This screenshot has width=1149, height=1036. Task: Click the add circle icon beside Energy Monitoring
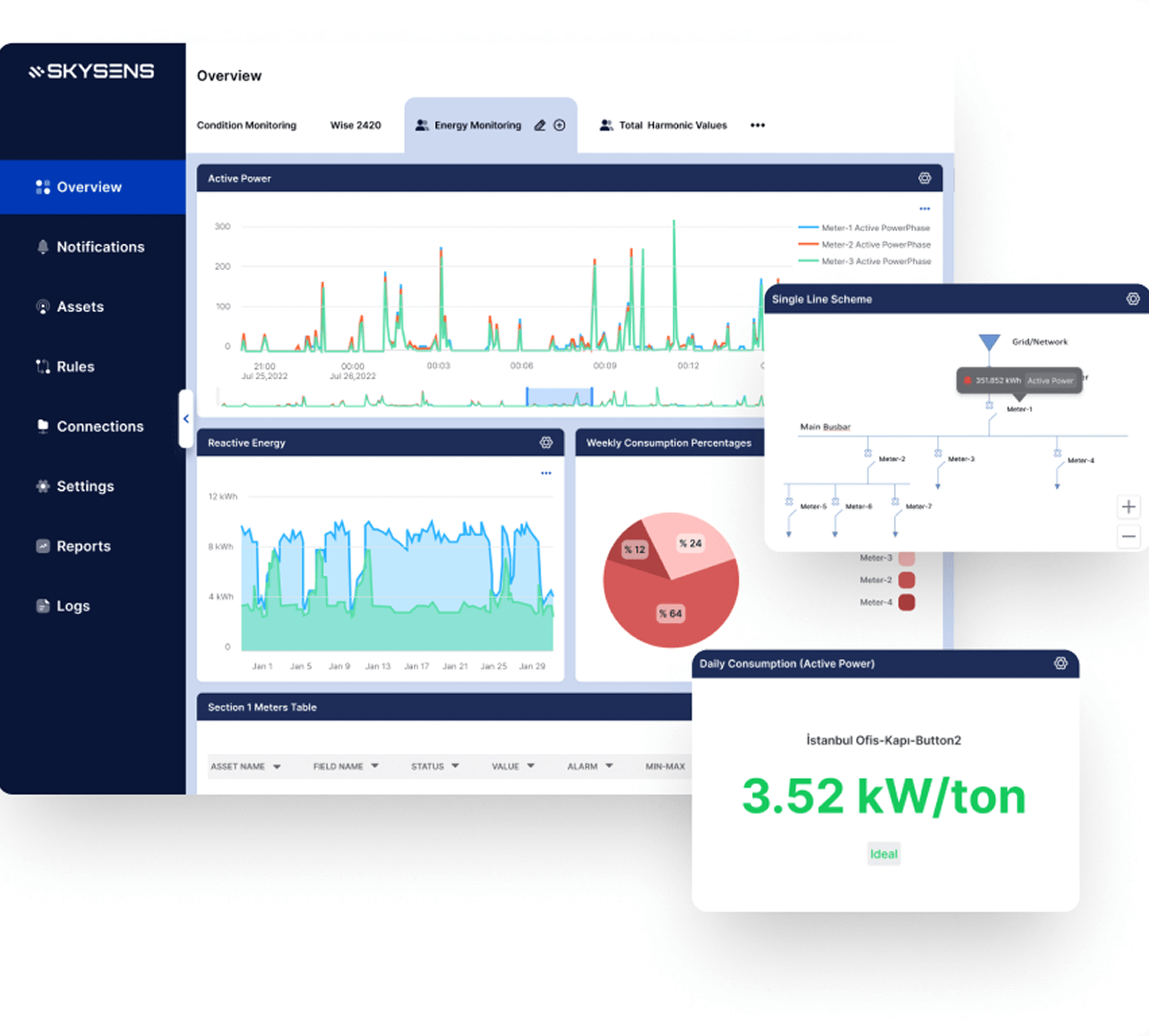pos(560,125)
